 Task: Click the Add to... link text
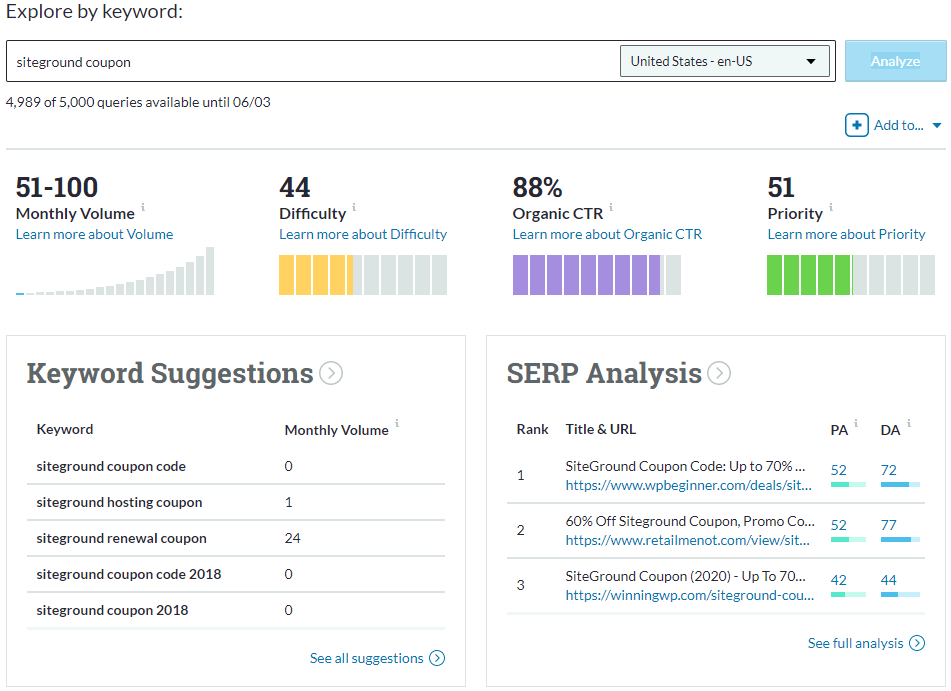(898, 126)
